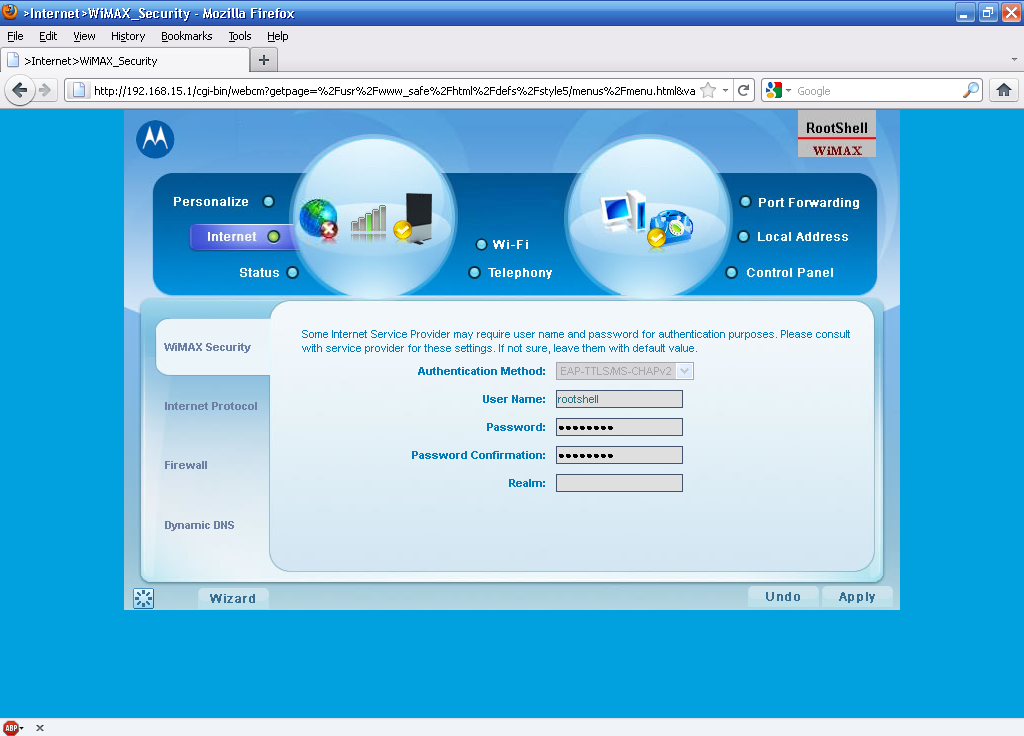Open the File menu
Image resolution: width=1024 pixels, height=736 pixels.
click(15, 36)
